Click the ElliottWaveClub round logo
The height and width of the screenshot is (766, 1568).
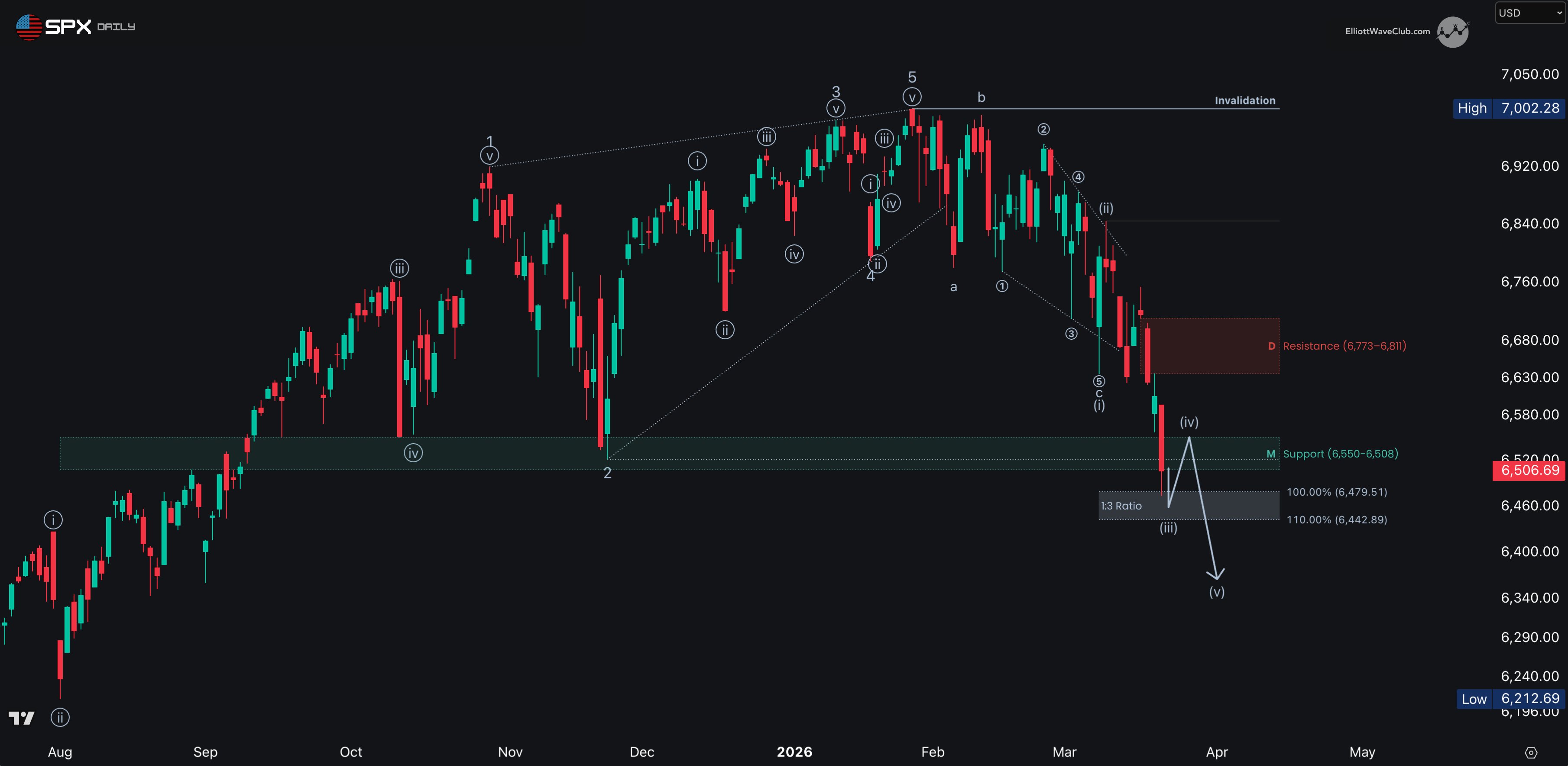point(1452,32)
